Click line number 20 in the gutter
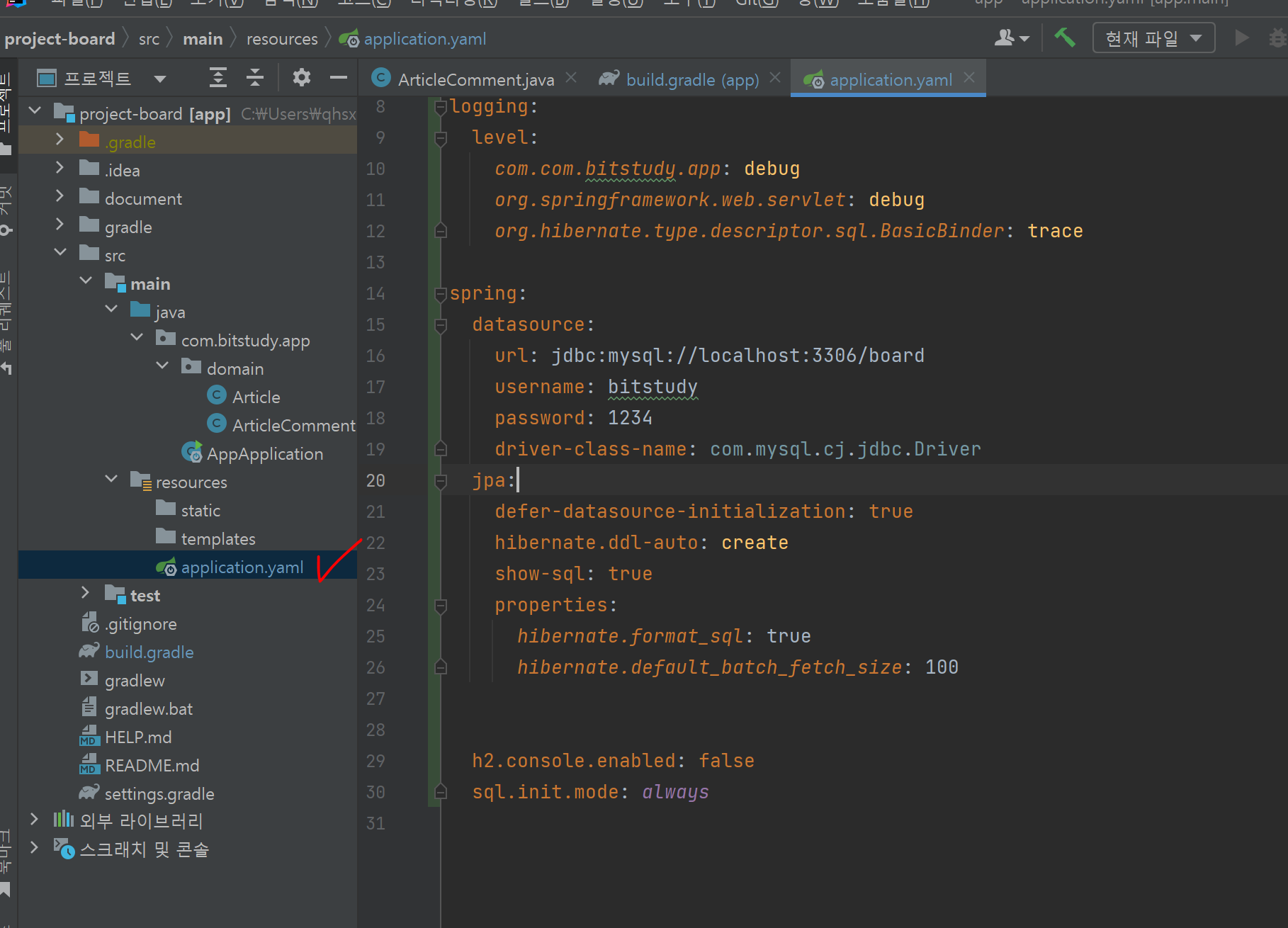The width and height of the screenshot is (1288, 928). [375, 480]
